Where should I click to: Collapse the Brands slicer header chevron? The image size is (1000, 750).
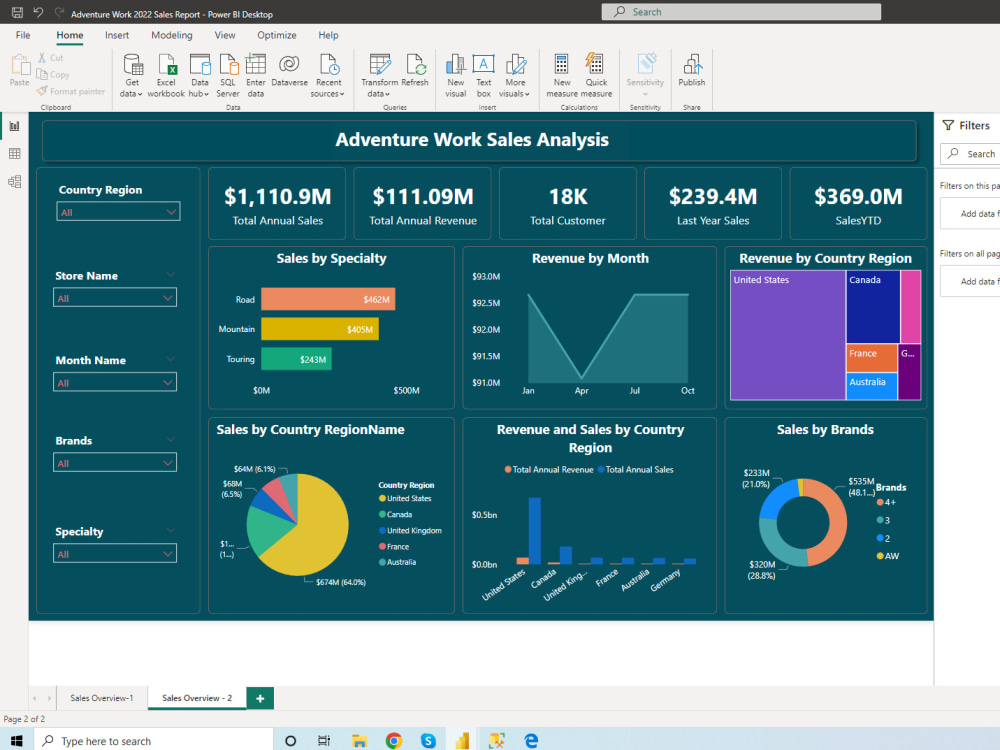(170, 439)
